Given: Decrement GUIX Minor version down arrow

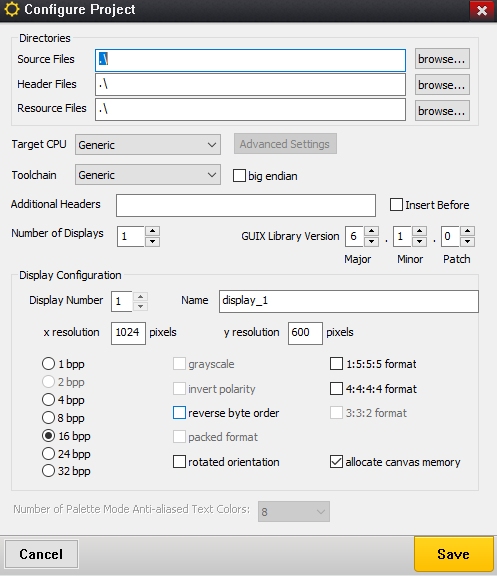Looking at the screenshot, I should pyautogui.click(x=419, y=241).
